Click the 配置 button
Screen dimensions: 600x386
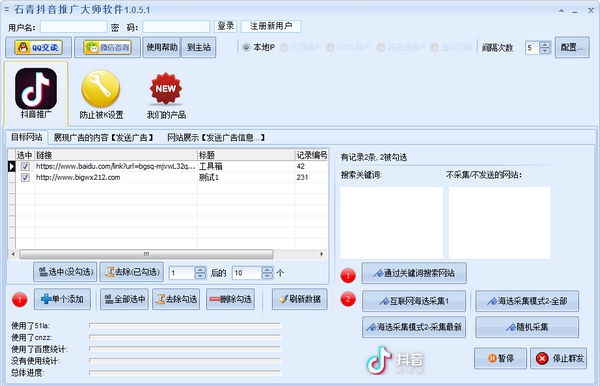[x=572, y=47]
